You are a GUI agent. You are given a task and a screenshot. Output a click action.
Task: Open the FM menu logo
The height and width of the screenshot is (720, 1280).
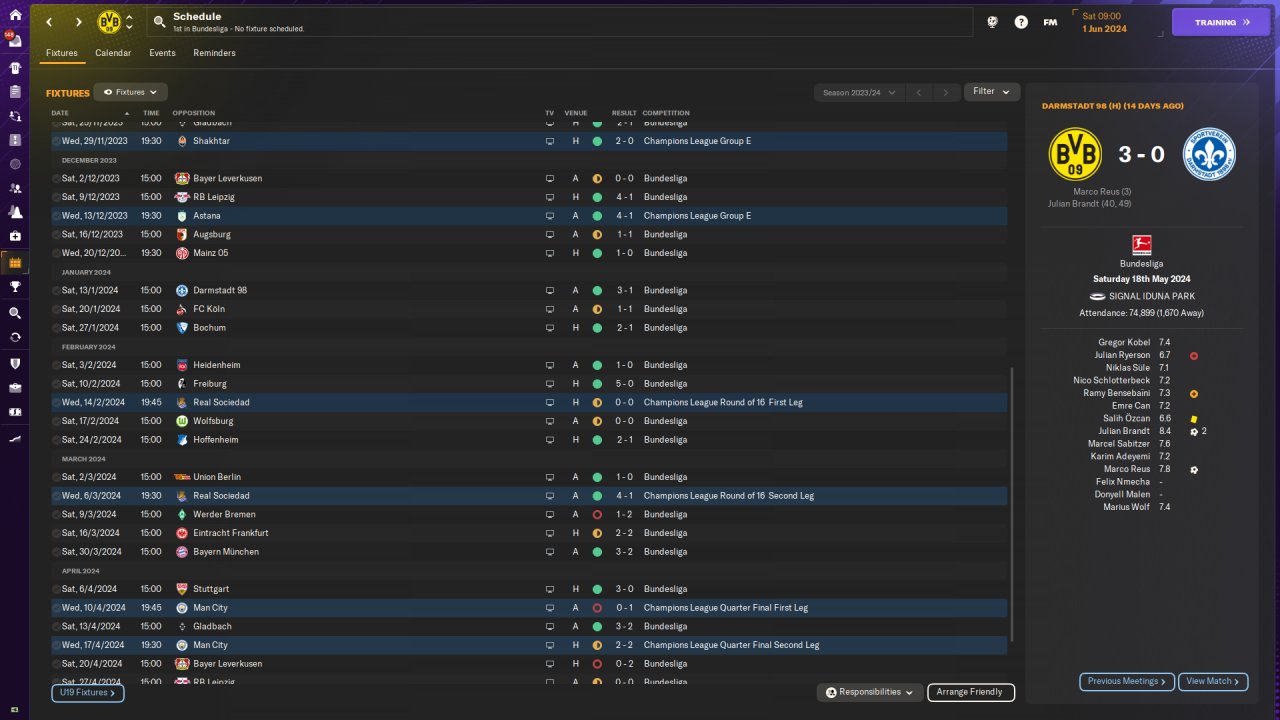click(1050, 22)
